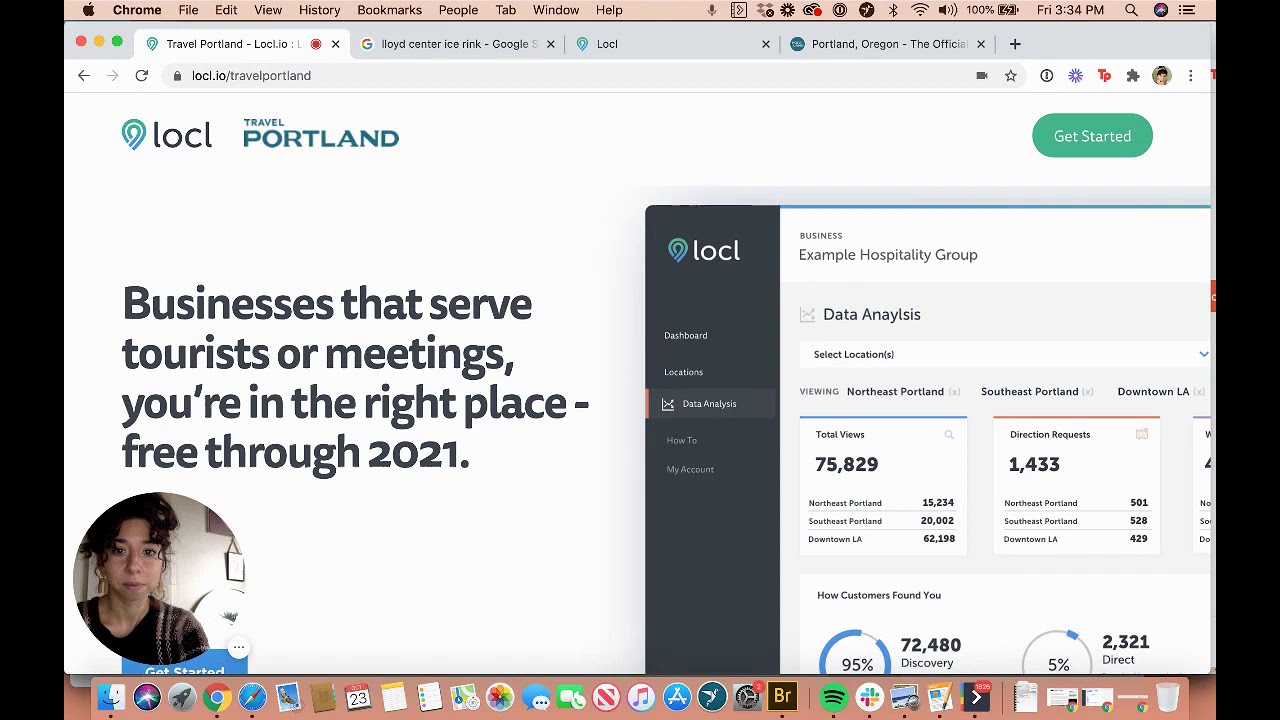Click the Travel Portland logo
This screenshot has height=720, width=1280.
tap(321, 133)
